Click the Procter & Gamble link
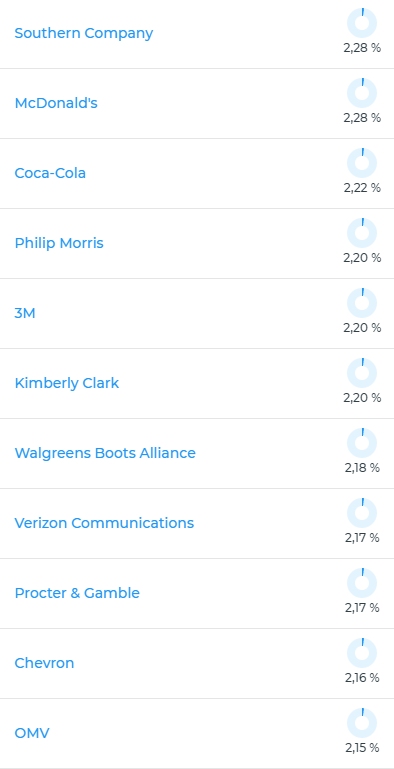 click(77, 593)
